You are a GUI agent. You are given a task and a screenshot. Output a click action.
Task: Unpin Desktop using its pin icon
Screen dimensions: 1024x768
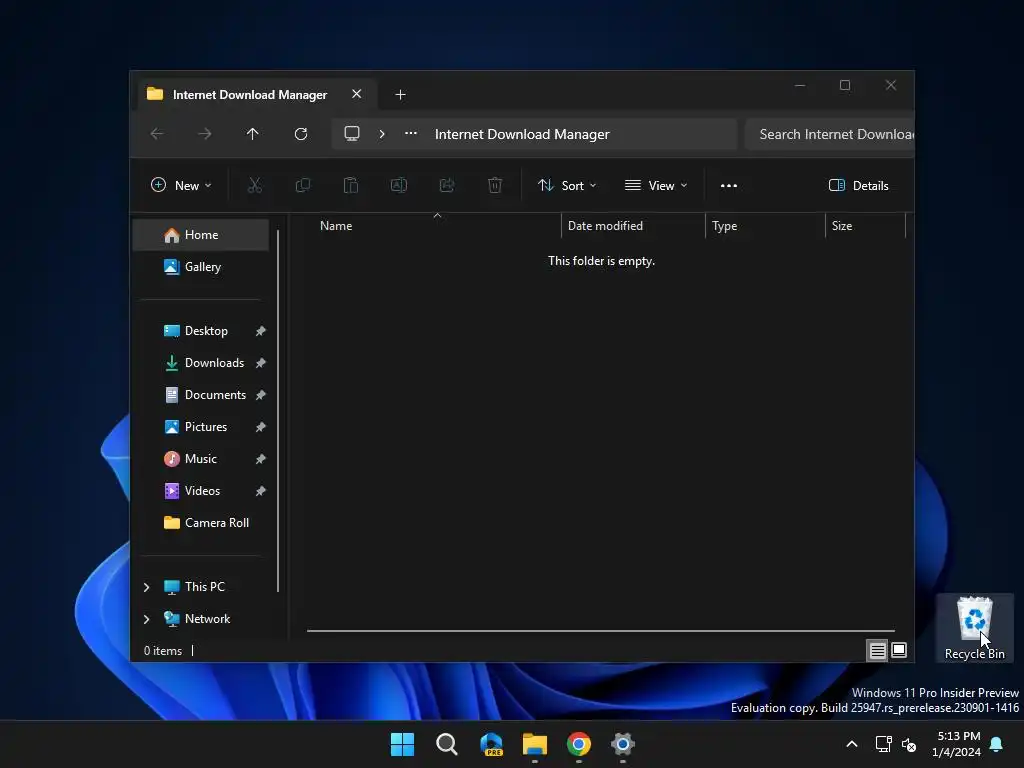261,331
